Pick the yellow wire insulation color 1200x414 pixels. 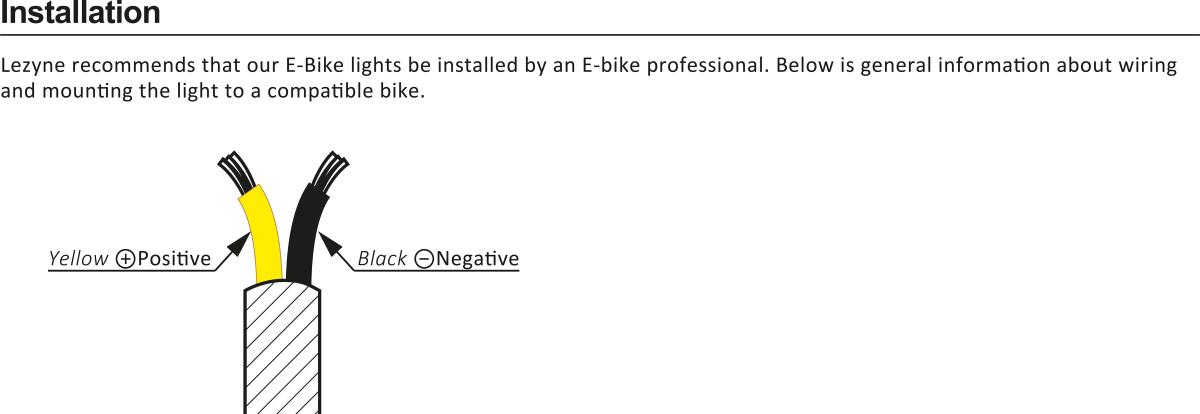[261, 234]
